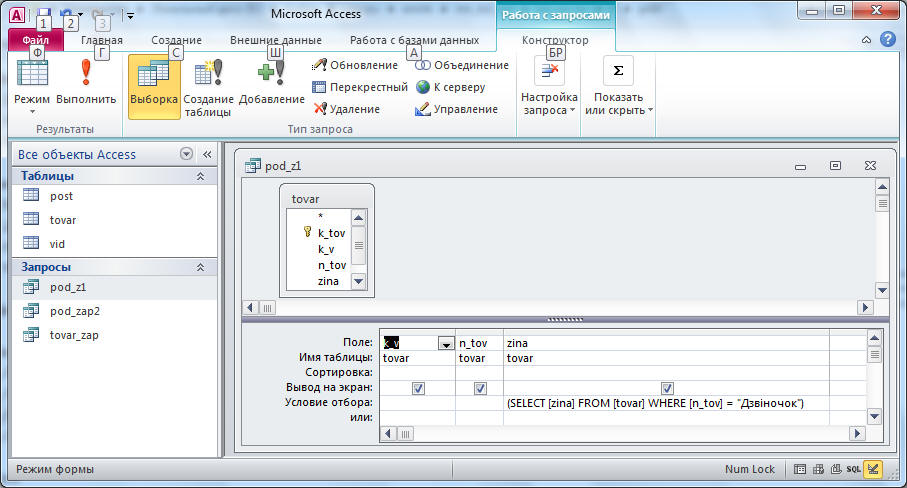Open the Файл tab
This screenshot has height=488, width=907.
point(36,40)
